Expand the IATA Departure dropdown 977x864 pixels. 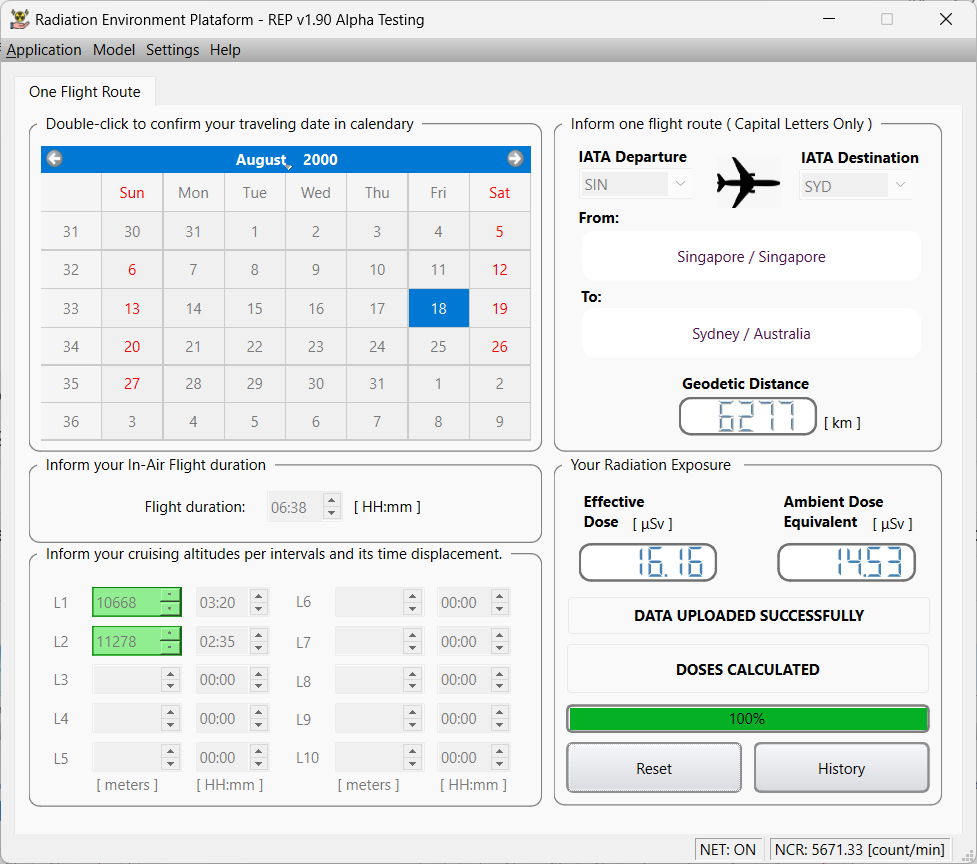680,185
